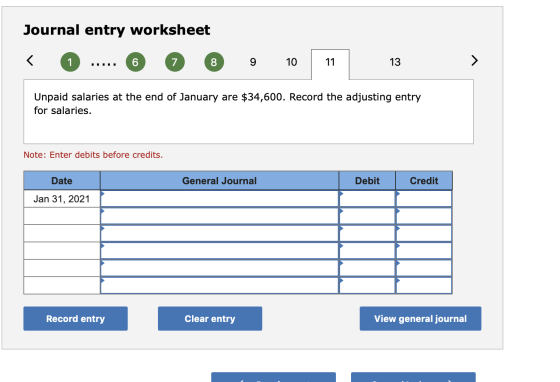Click sixth row Debit amount field
The height and width of the screenshot is (382, 560).
point(367,286)
